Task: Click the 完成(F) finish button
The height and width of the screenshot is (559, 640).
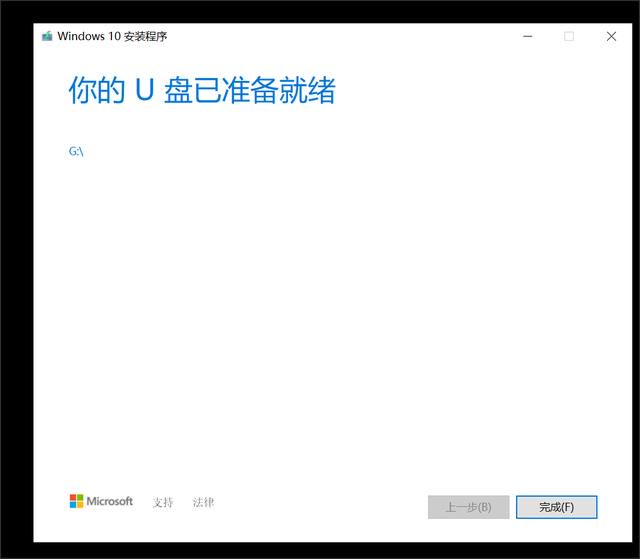Action: click(x=556, y=507)
